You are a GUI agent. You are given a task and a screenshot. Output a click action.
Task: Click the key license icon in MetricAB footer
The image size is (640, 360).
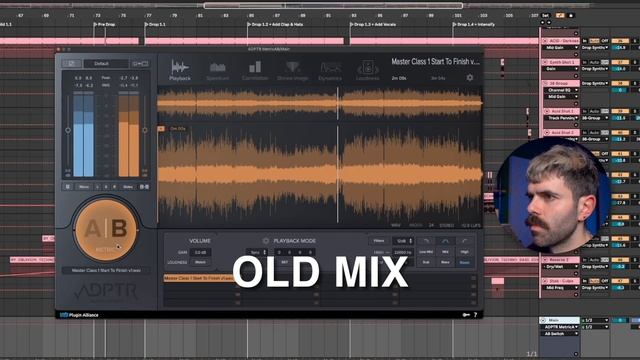[466, 315]
